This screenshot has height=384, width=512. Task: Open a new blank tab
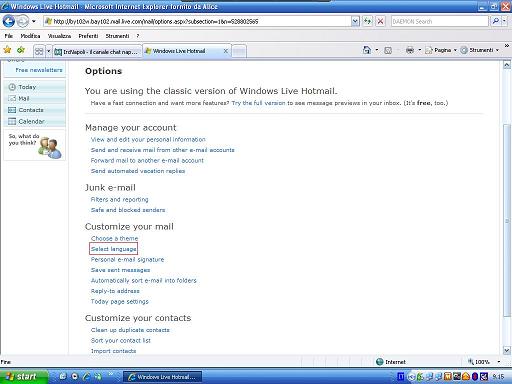tap(239, 51)
